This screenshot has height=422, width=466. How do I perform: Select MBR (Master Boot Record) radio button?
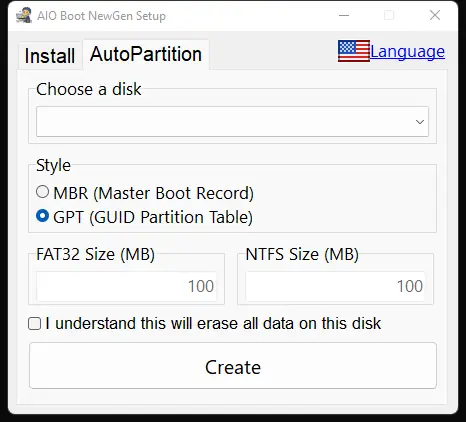(42, 192)
